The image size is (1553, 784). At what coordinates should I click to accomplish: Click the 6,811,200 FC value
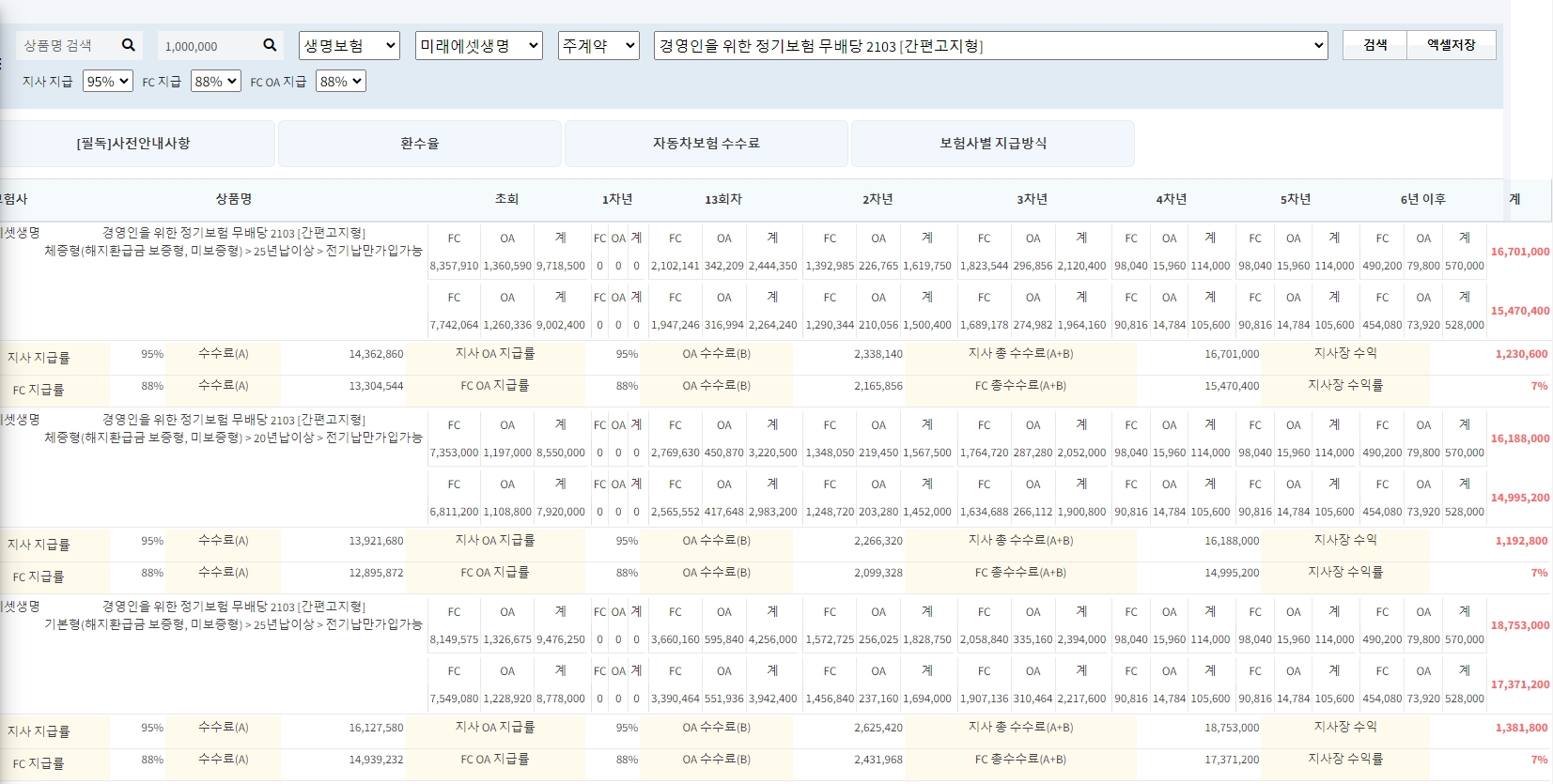tap(455, 512)
